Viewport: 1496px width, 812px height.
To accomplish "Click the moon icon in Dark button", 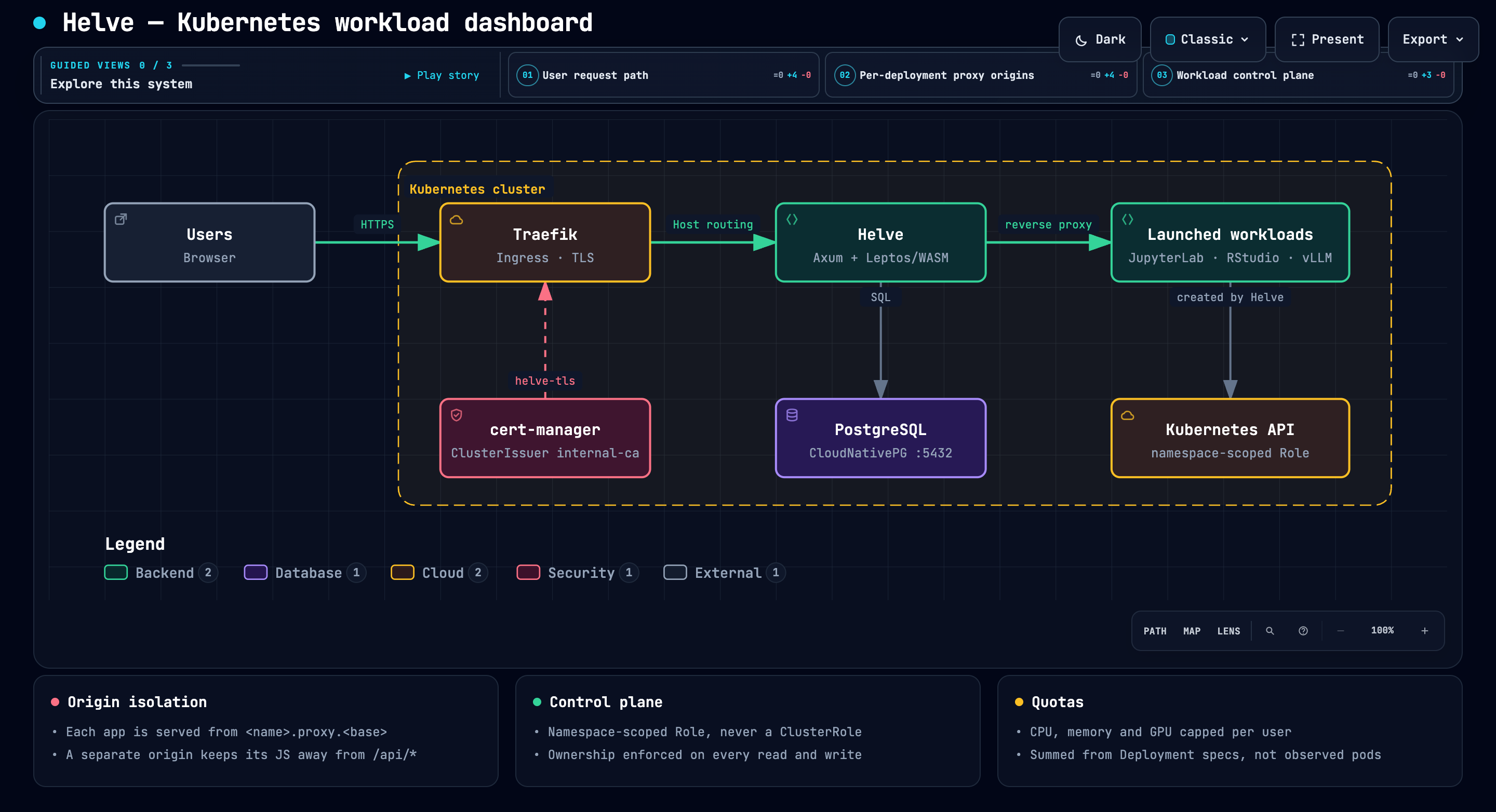I will pos(1081,40).
